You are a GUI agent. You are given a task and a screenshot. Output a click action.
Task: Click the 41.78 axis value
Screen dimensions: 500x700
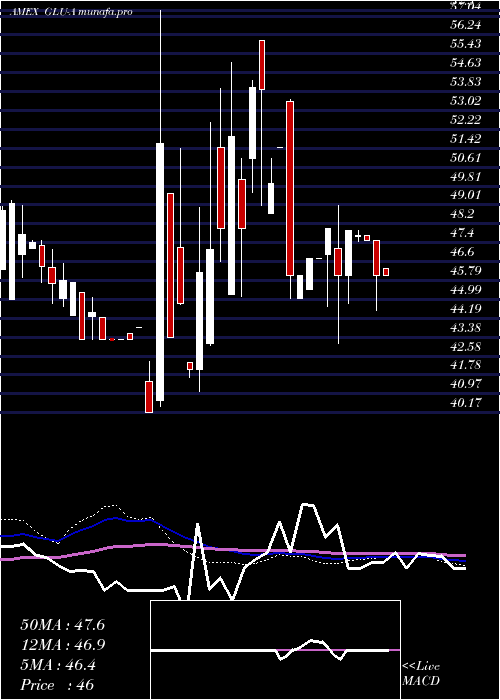click(x=465, y=365)
